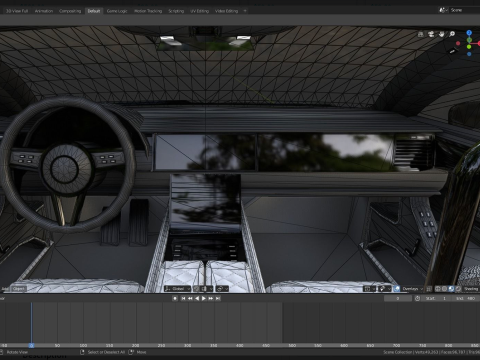Jump to the start frame
This screenshot has width=480, height=360.
[x=183, y=298]
